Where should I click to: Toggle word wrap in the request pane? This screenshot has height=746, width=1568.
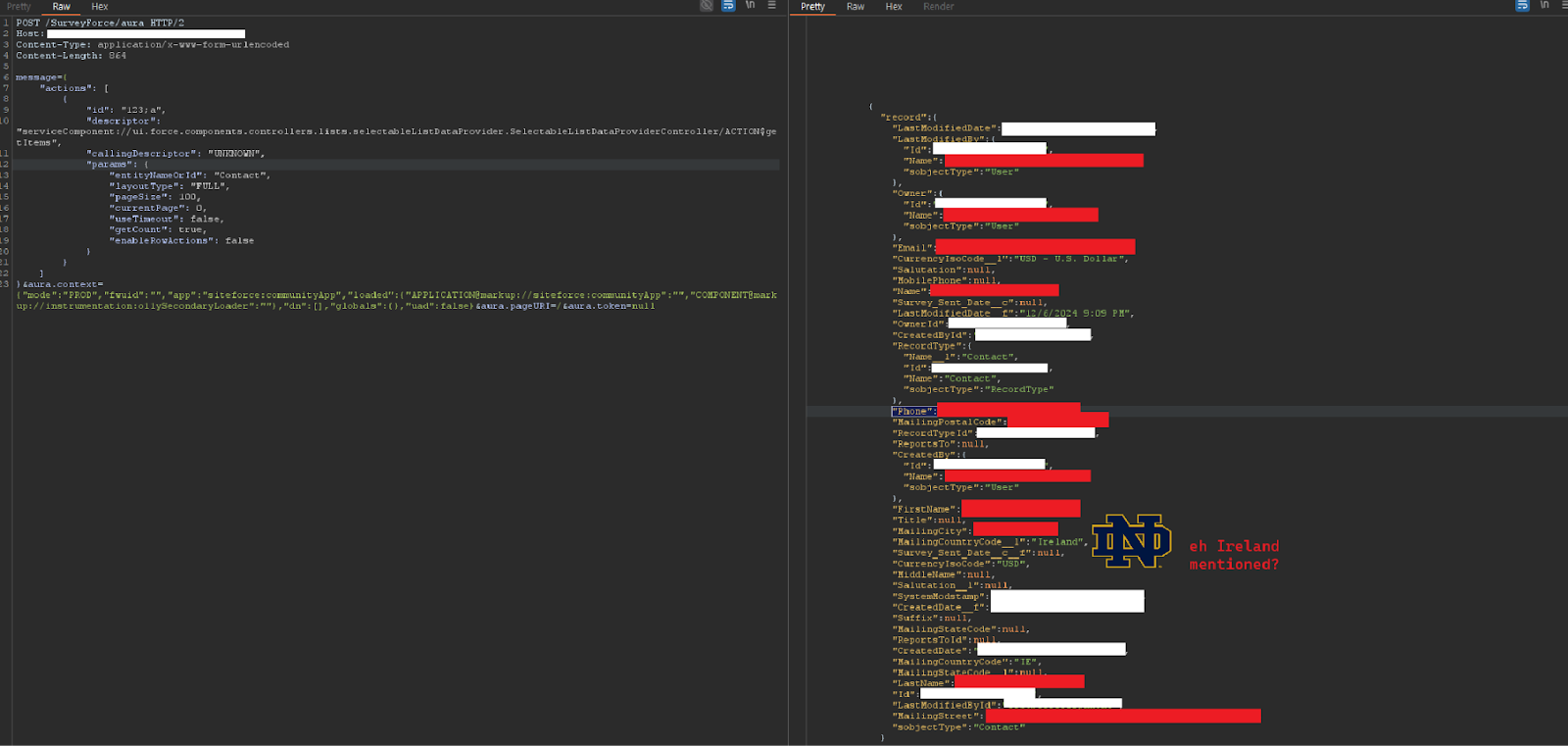pyautogui.click(x=728, y=6)
